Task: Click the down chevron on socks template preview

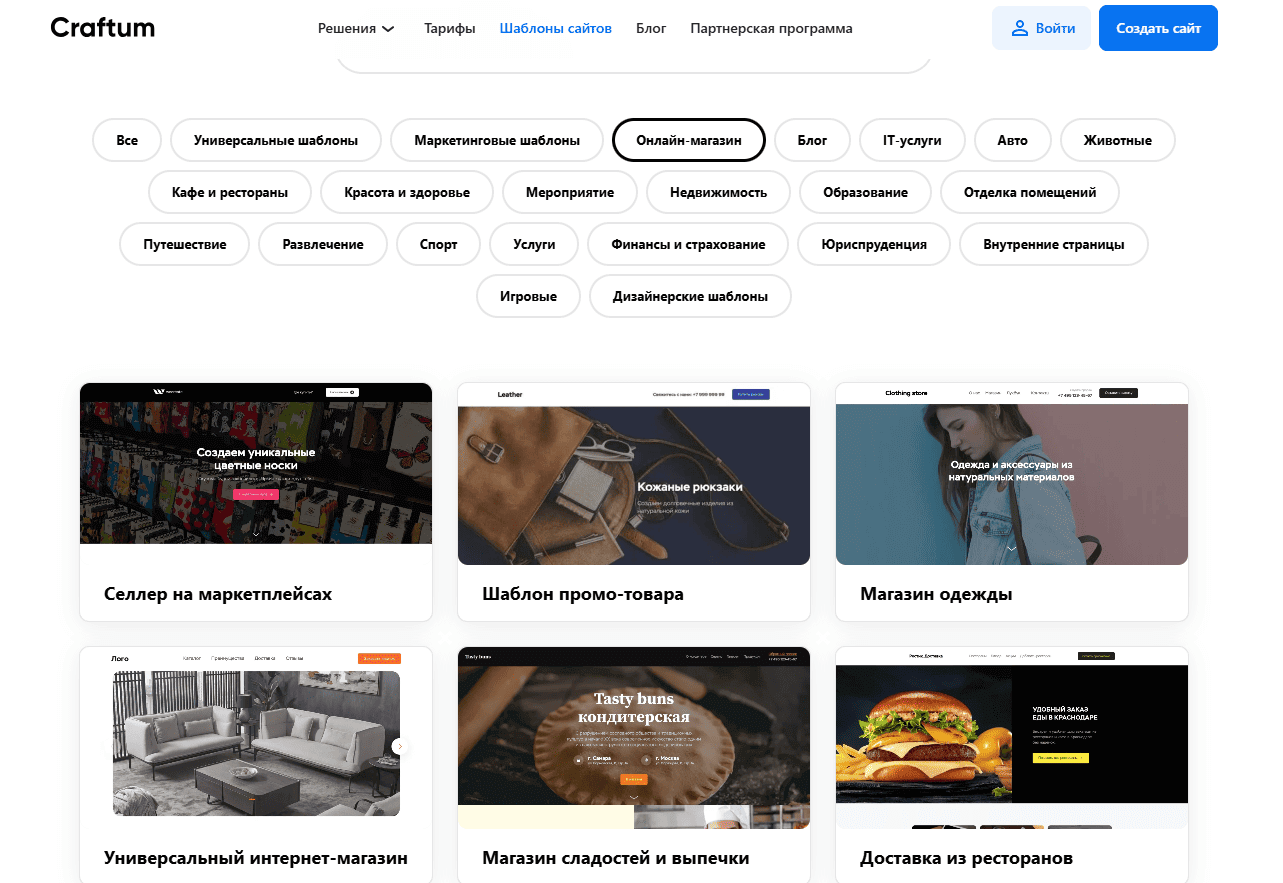Action: pyautogui.click(x=256, y=534)
